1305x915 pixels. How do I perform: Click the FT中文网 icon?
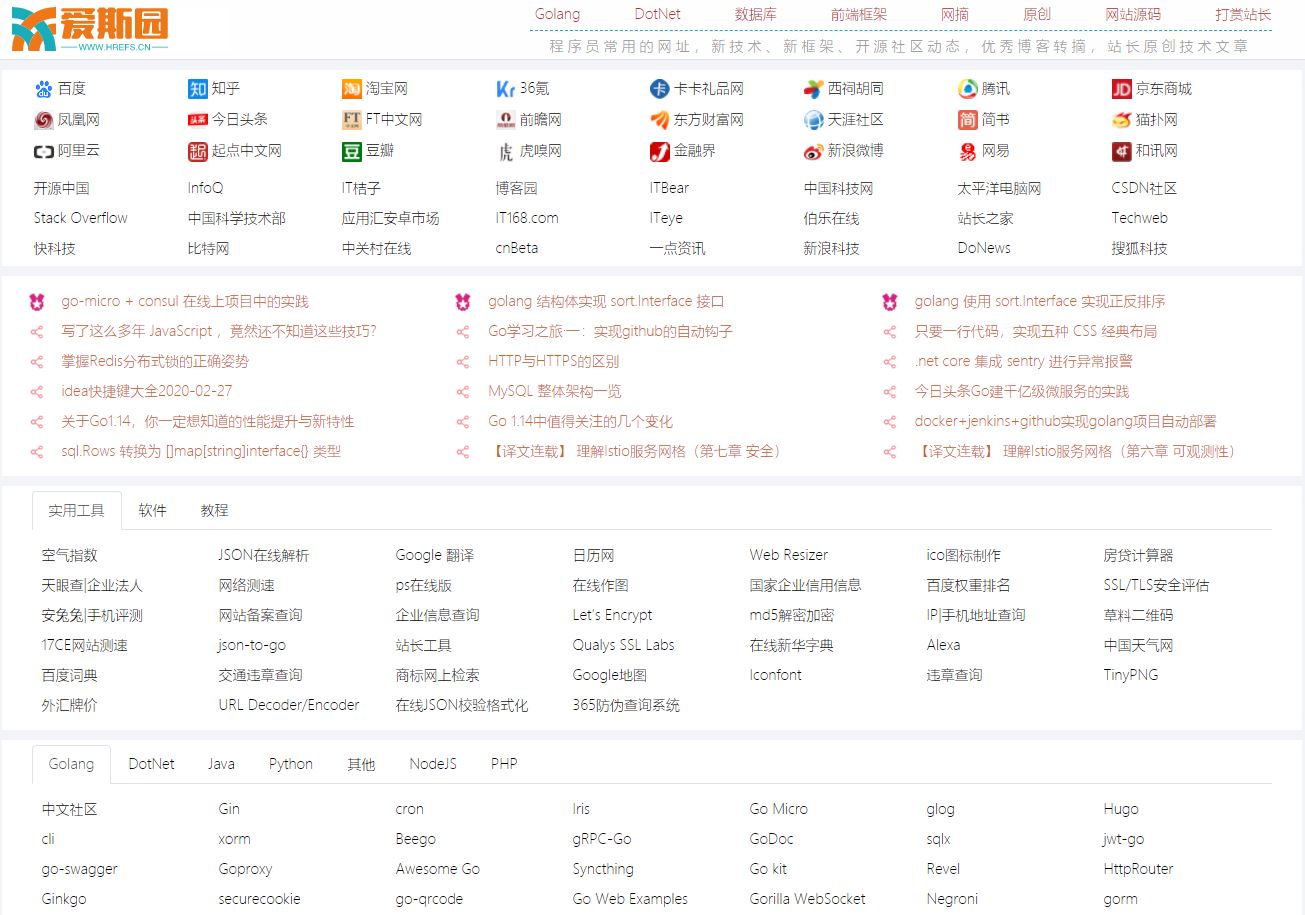click(351, 120)
